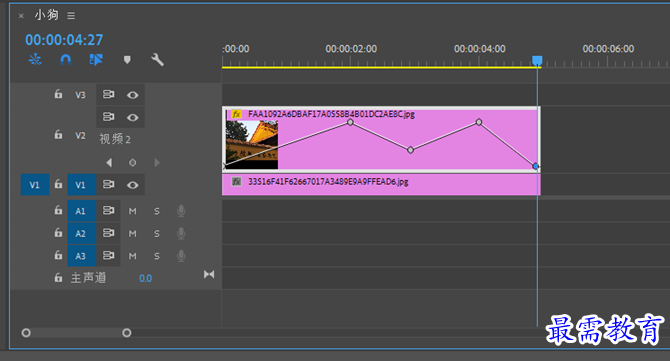Click the master track output bowtie icon
The height and width of the screenshot is (361, 670).
209,274
